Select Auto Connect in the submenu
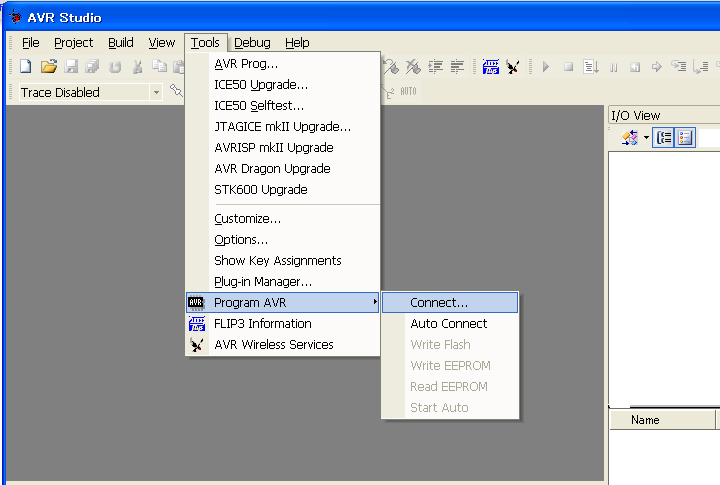 (450, 324)
